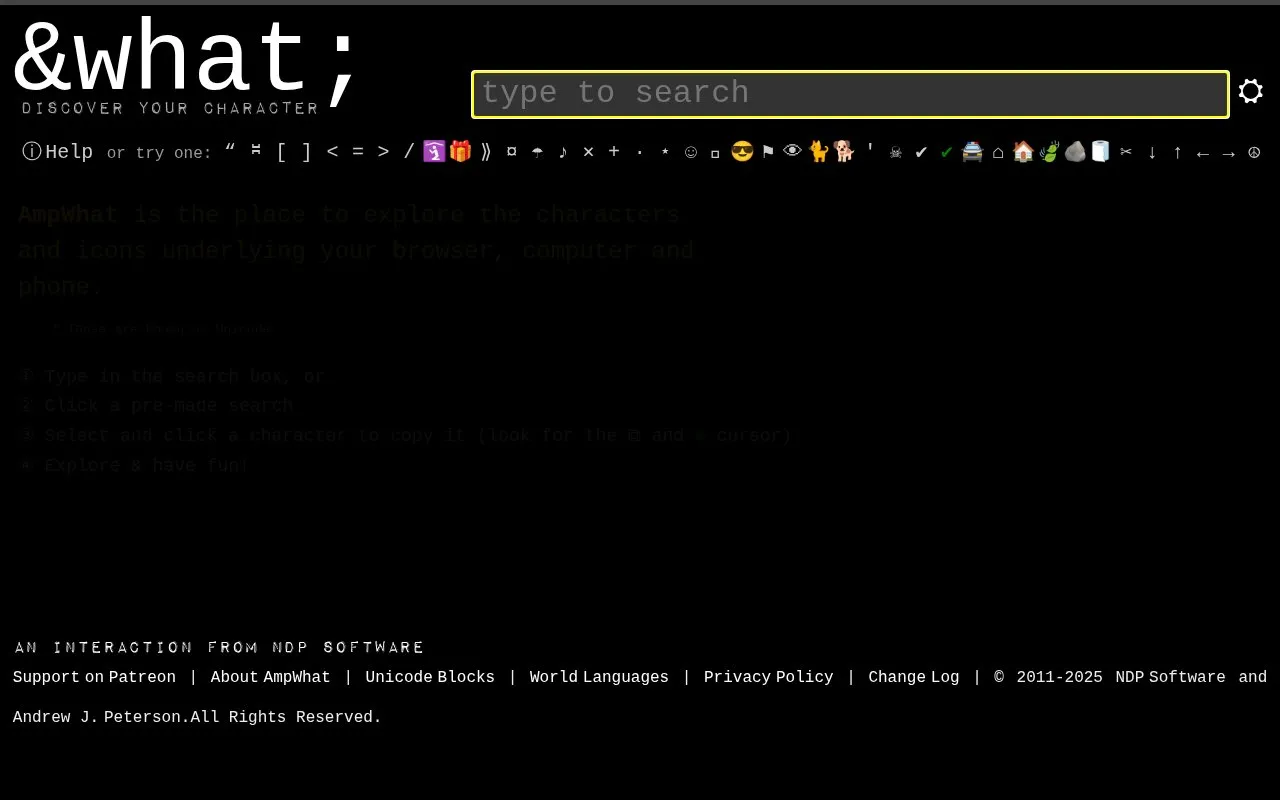
Task: Try the right arrow search
Action: point(1229,152)
